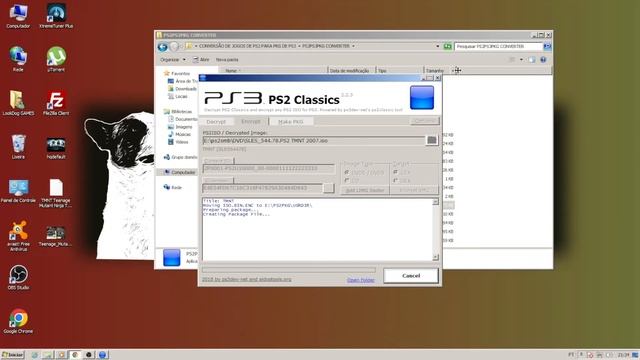Launch Google Chrome from the desktop
This screenshot has height=360, width=640.
tap(18, 322)
